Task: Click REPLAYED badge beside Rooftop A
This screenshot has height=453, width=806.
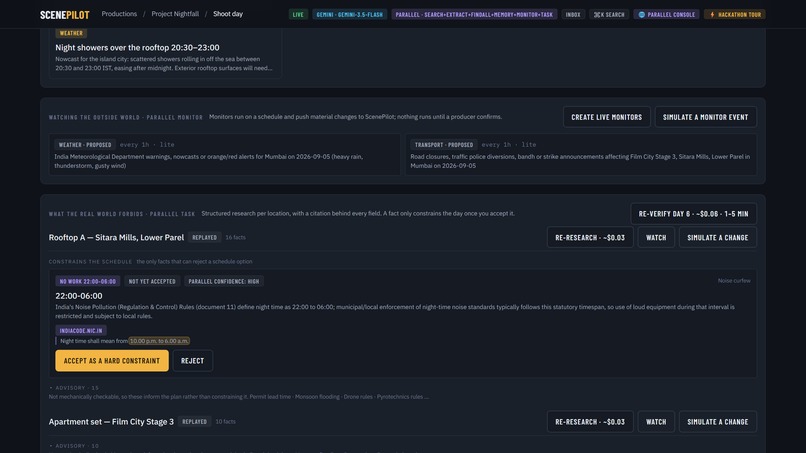Action: [205, 238]
